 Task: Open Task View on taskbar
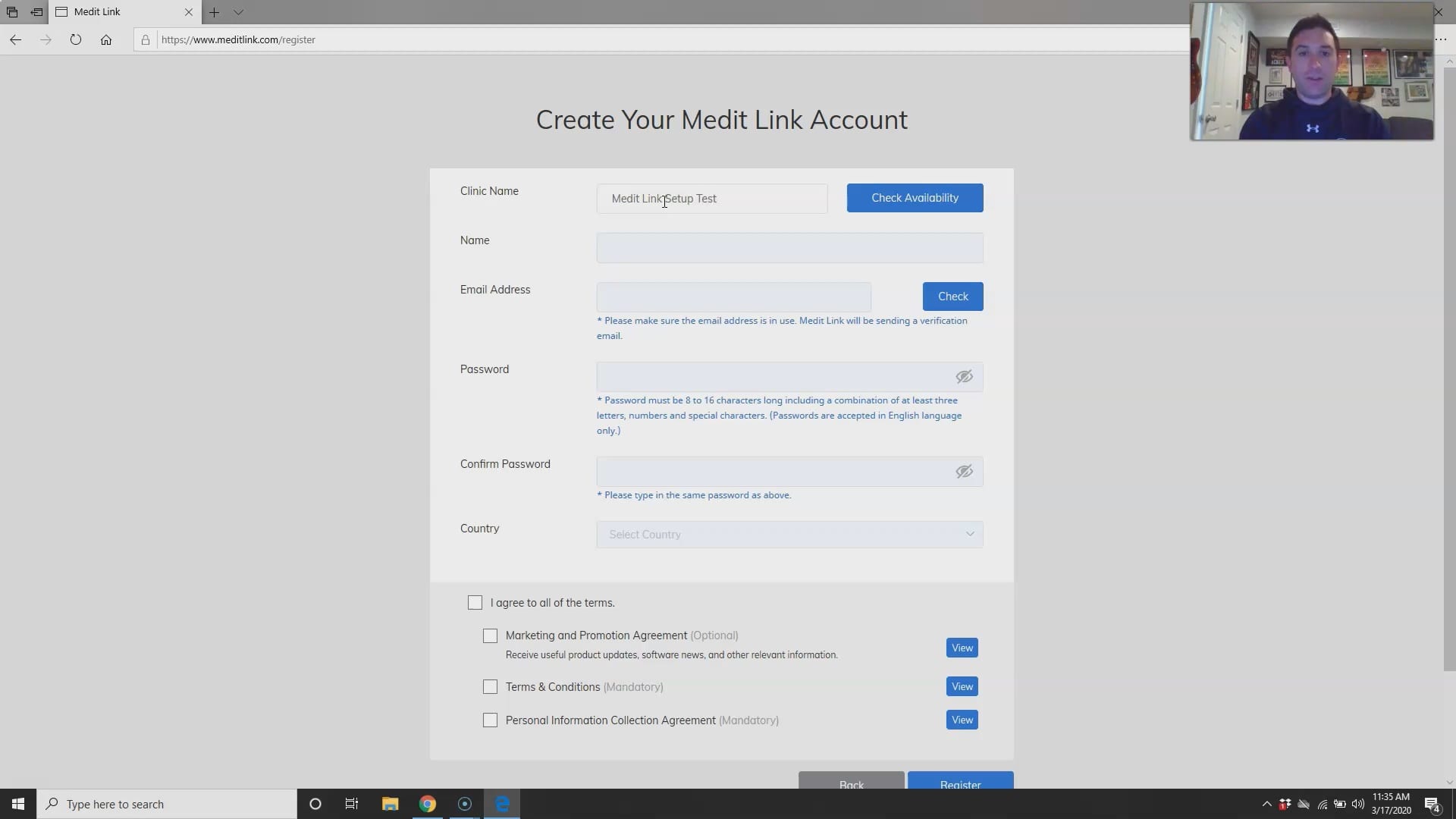click(352, 804)
